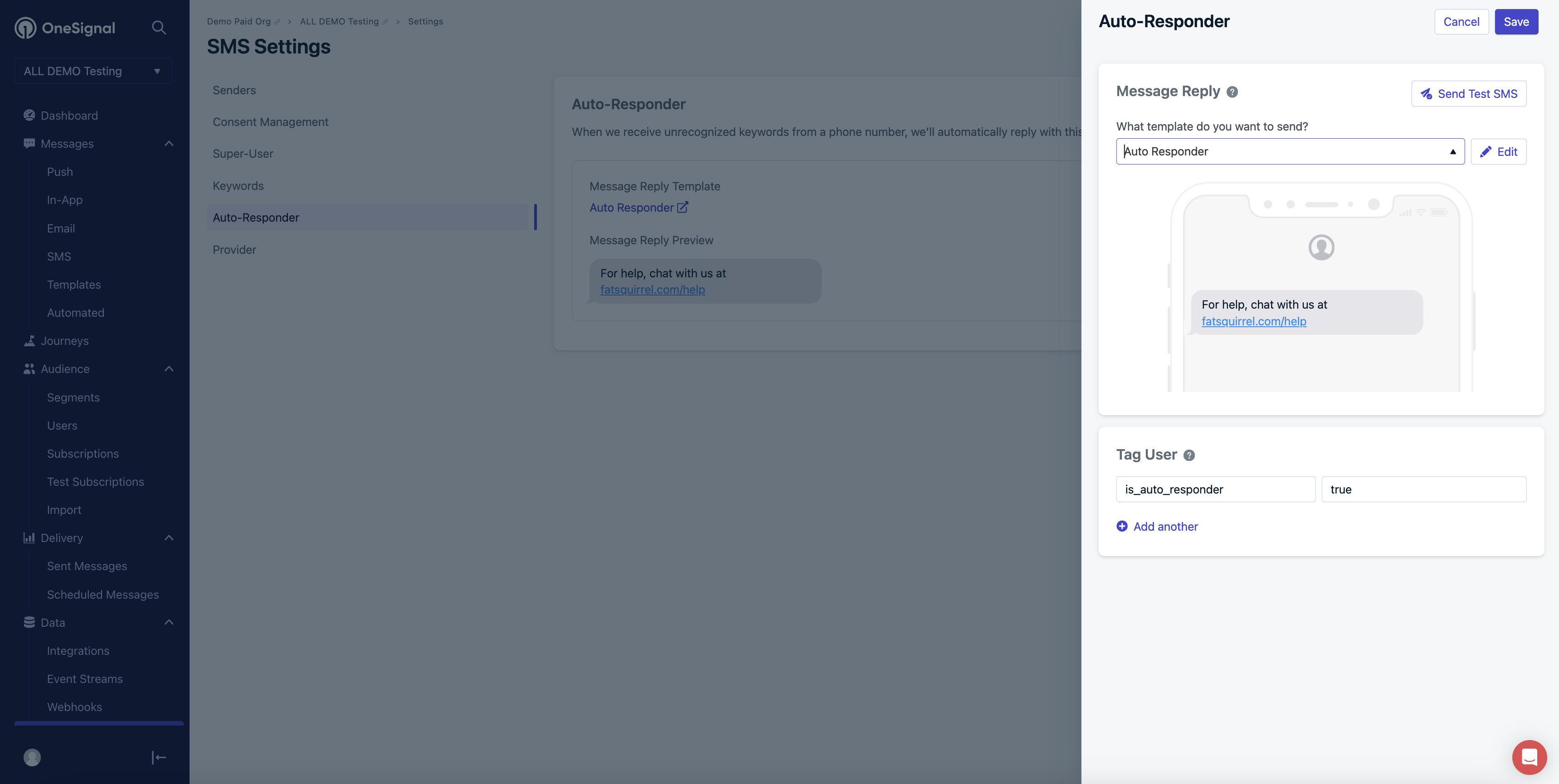Click the true tag value field
The height and width of the screenshot is (784, 1559).
1424,489
